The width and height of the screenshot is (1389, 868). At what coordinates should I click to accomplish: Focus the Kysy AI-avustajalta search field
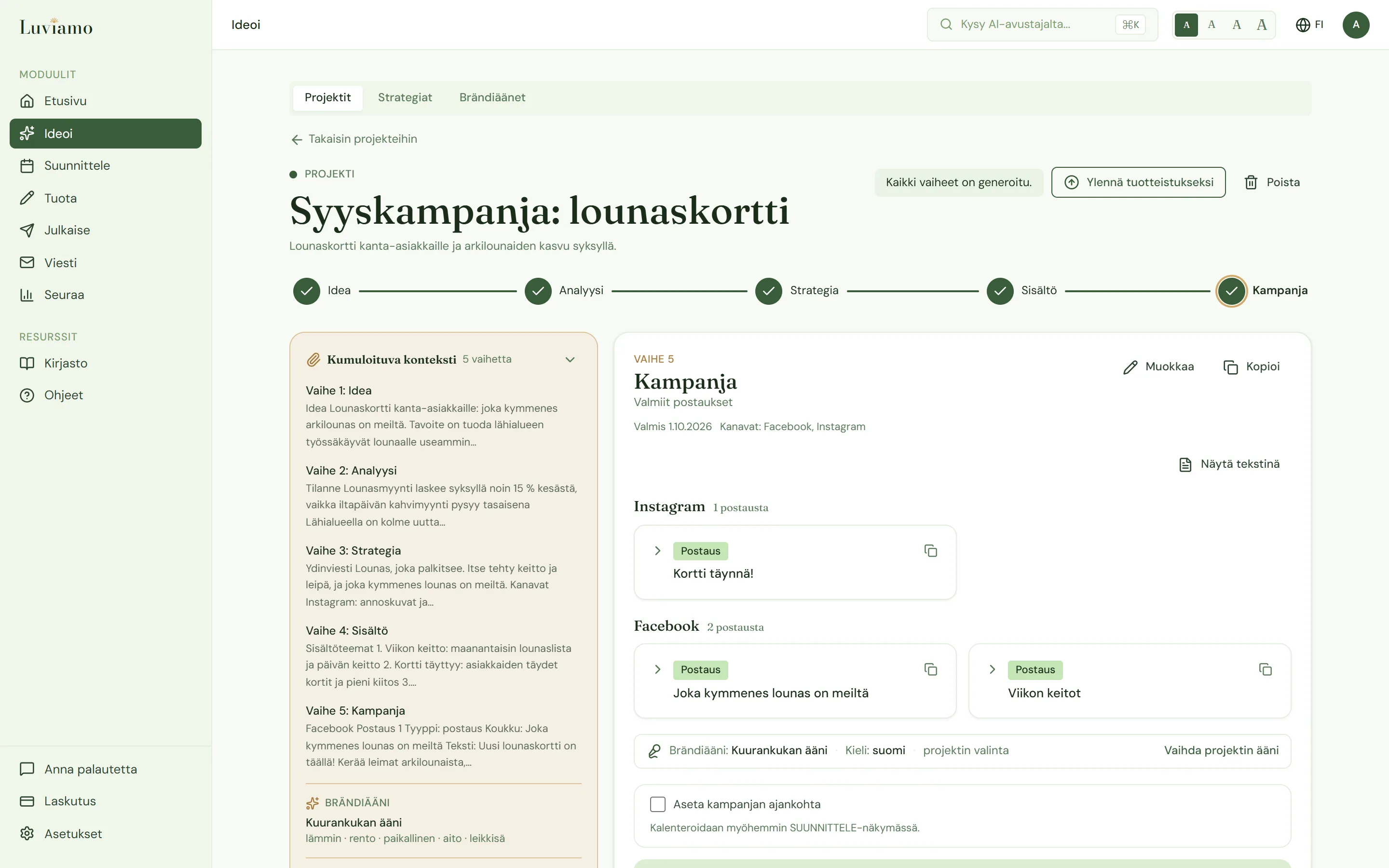click(1042, 25)
